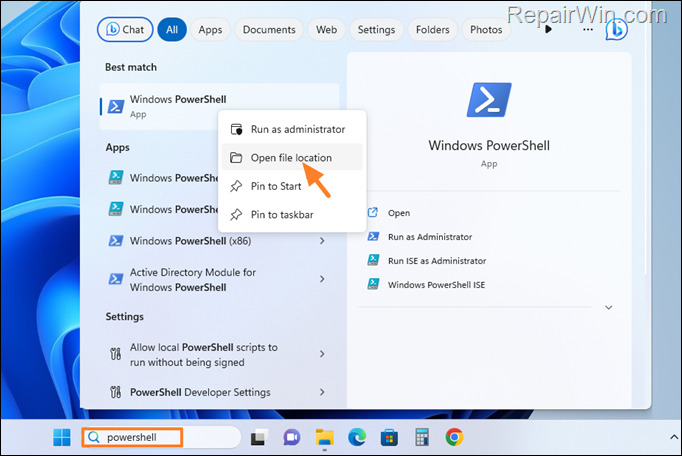Open Calculator from the taskbar
Viewport: 682px width, 456px height.
422,437
